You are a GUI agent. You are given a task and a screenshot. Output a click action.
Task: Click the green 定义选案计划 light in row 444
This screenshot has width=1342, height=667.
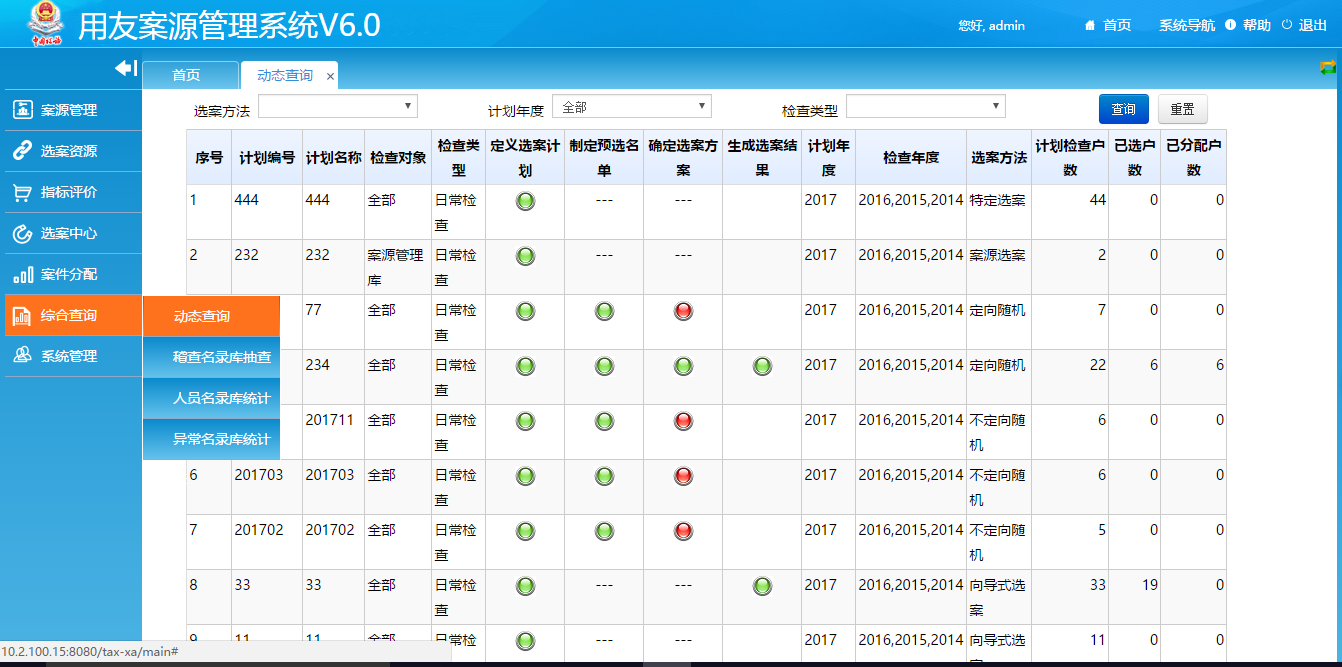(x=525, y=201)
